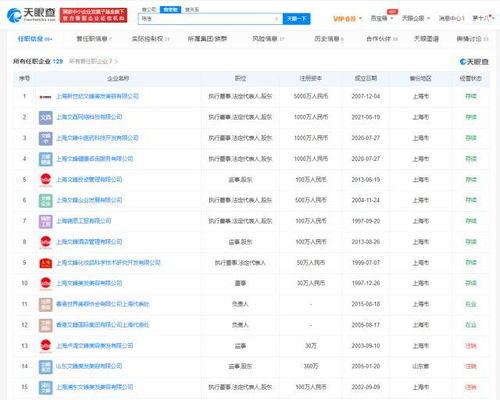Click the 5000万人民币 capital cell

[311, 96]
